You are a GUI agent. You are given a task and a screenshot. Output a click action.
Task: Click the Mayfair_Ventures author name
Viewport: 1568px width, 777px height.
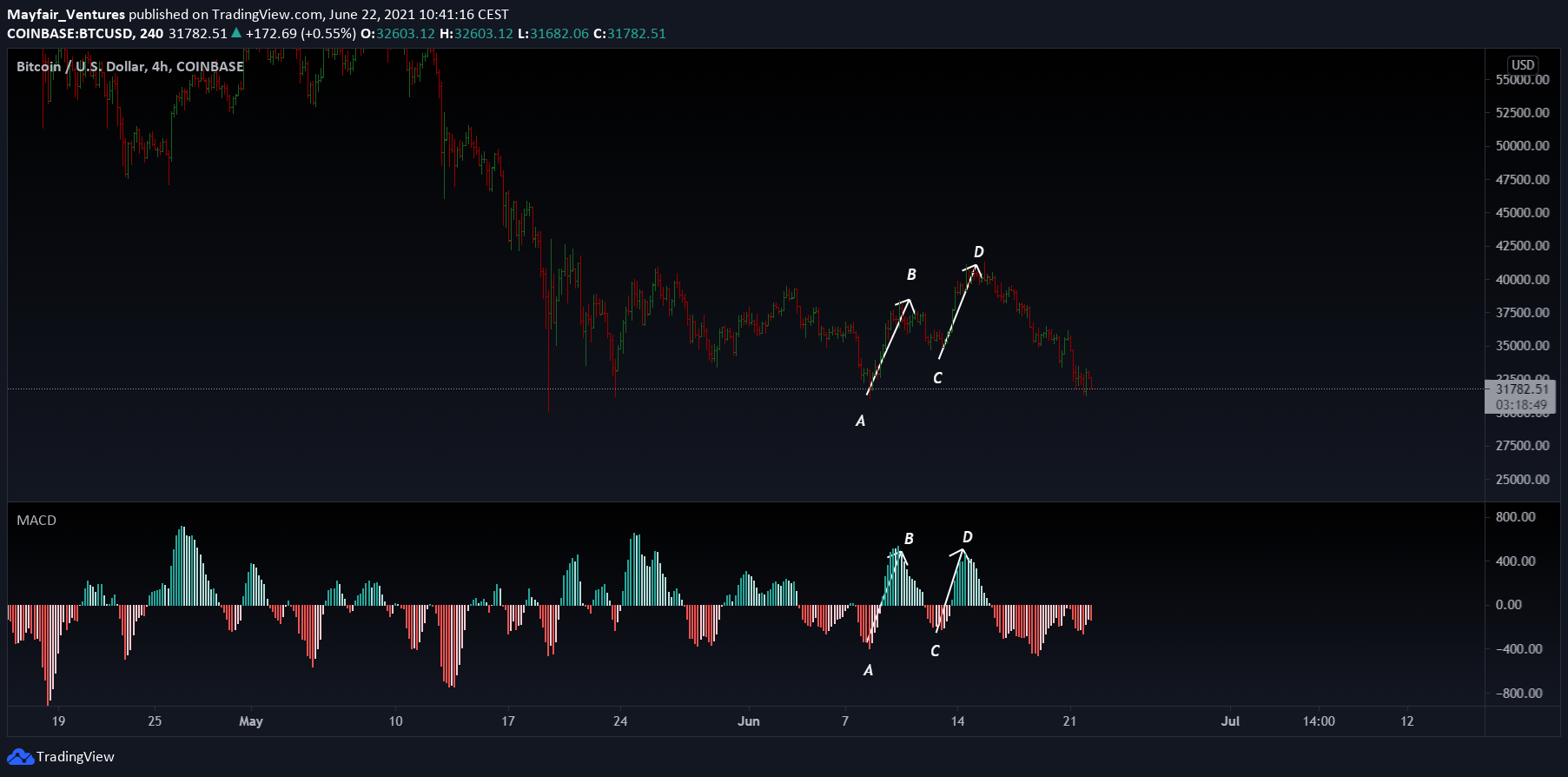[x=66, y=15]
